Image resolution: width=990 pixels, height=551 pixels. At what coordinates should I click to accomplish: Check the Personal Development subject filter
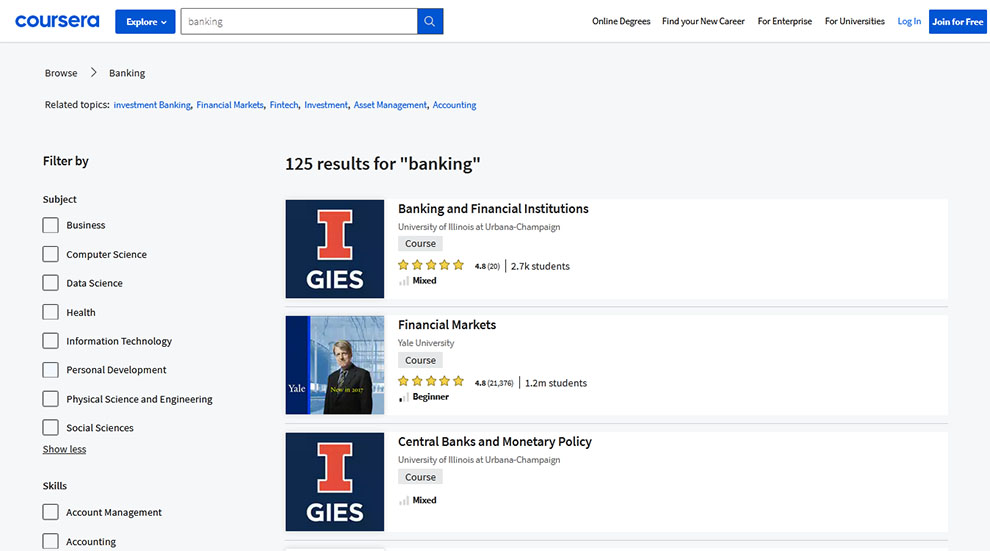(51, 370)
